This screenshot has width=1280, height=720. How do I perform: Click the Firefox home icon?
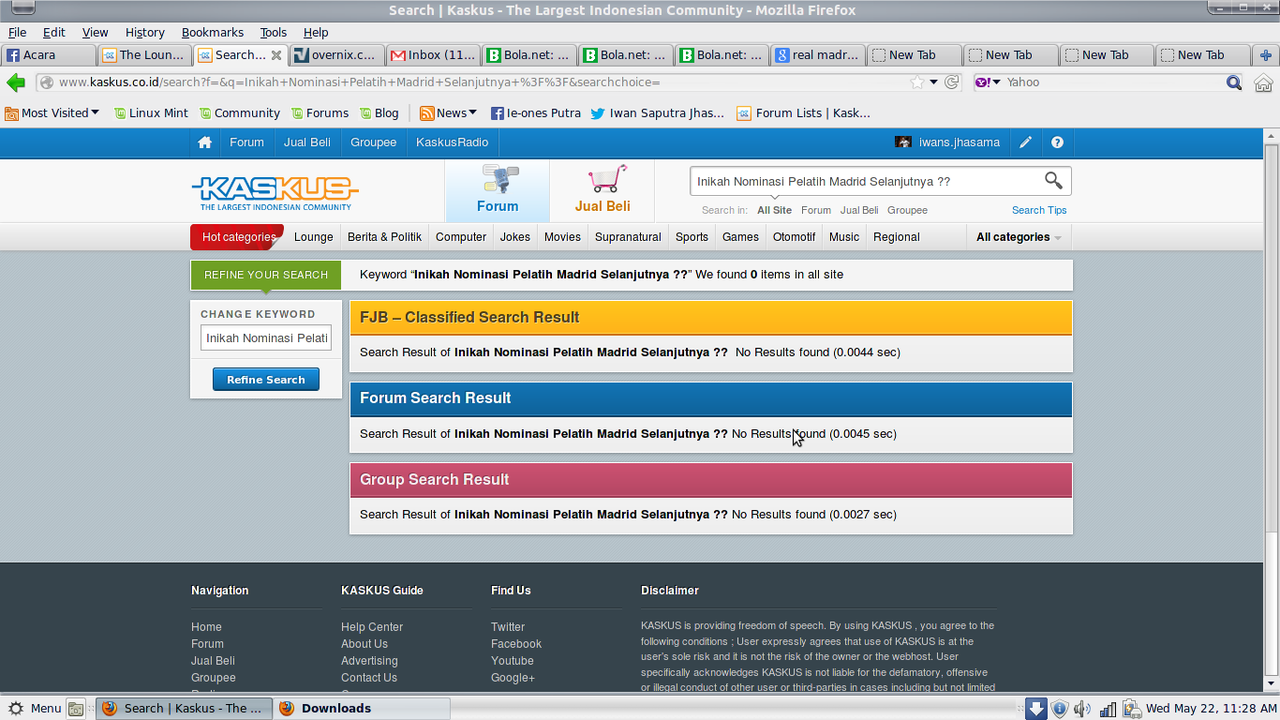(1264, 82)
